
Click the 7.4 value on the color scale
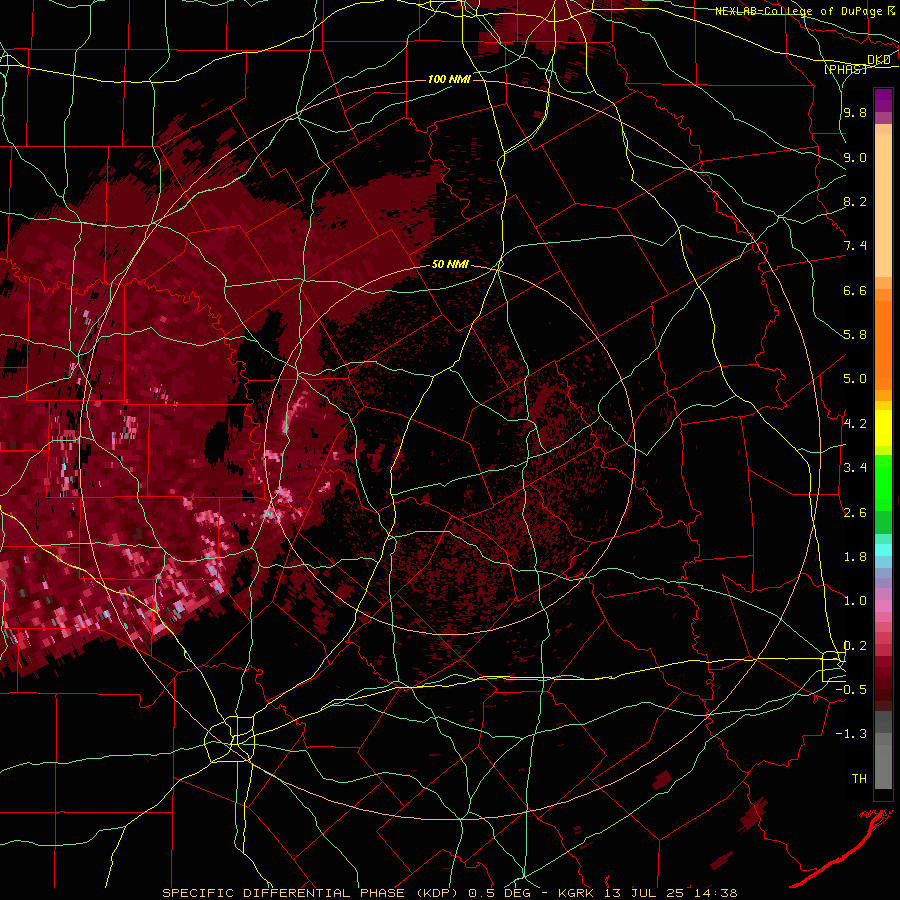tap(855, 246)
